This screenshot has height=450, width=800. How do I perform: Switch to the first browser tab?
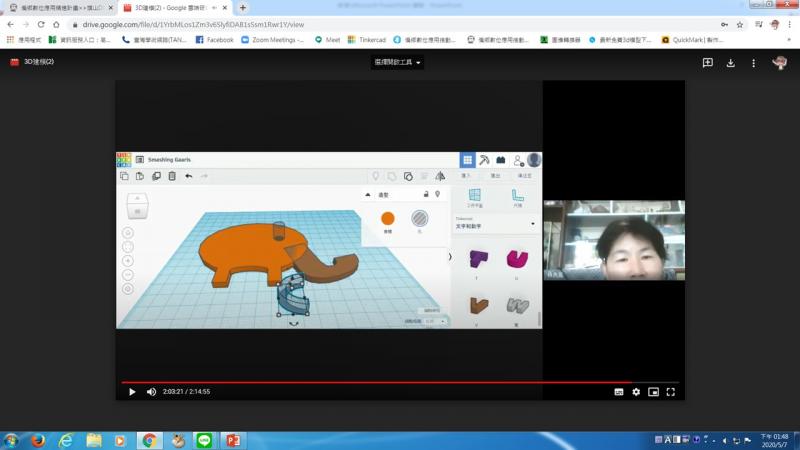[58, 7]
